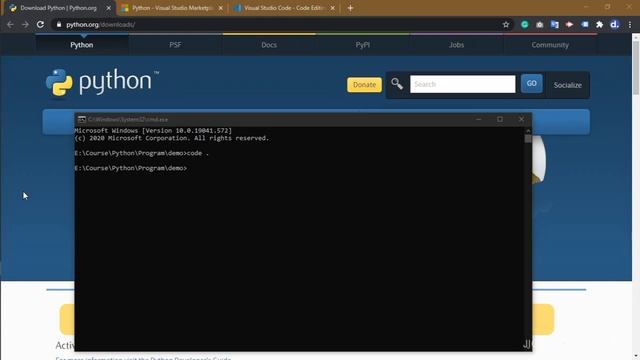This screenshot has width=640, height=360.
Task: Select the Python item in top navigation
Action: tap(82, 45)
